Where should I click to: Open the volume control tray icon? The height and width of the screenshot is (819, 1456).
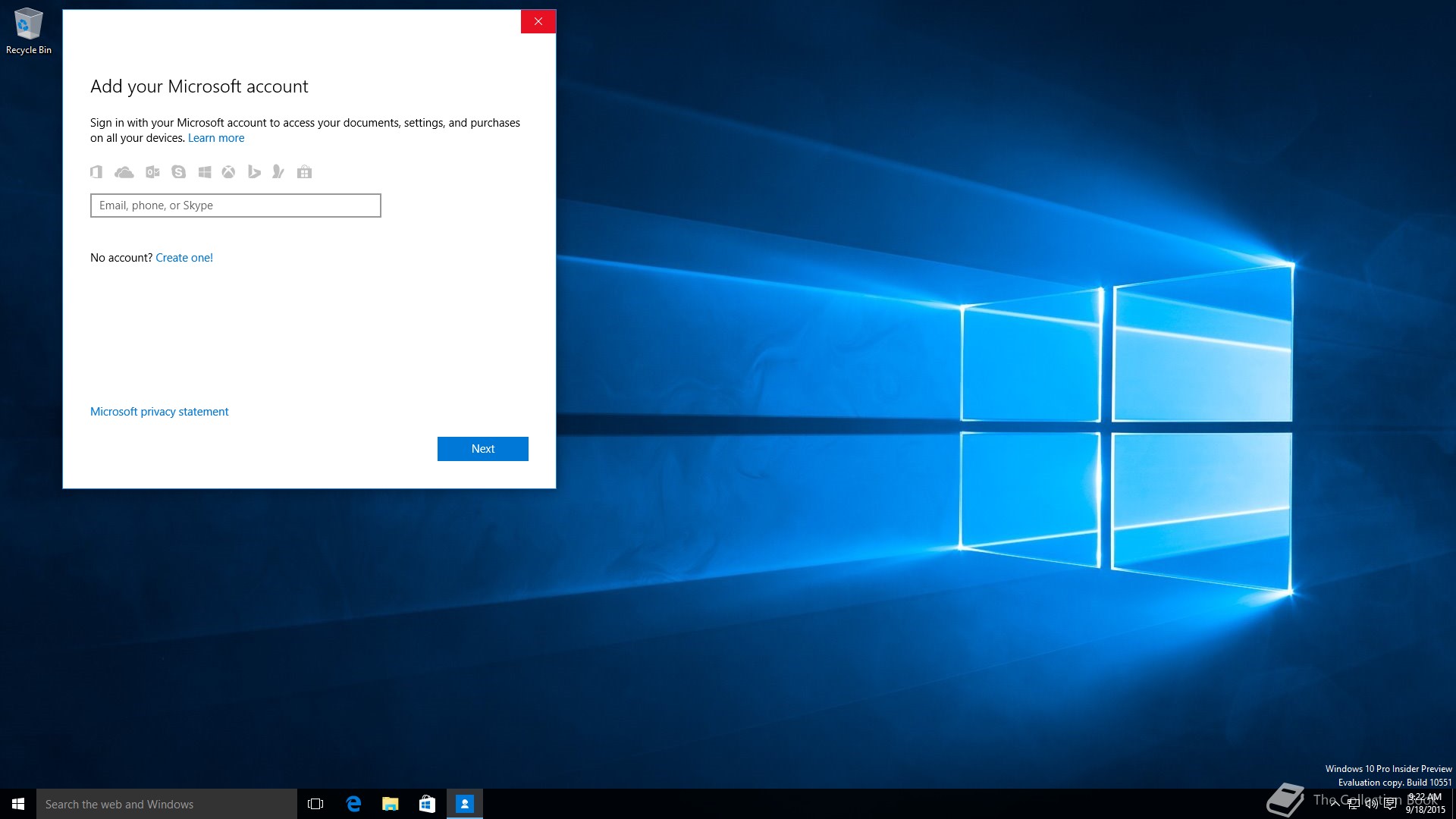[x=1372, y=804]
